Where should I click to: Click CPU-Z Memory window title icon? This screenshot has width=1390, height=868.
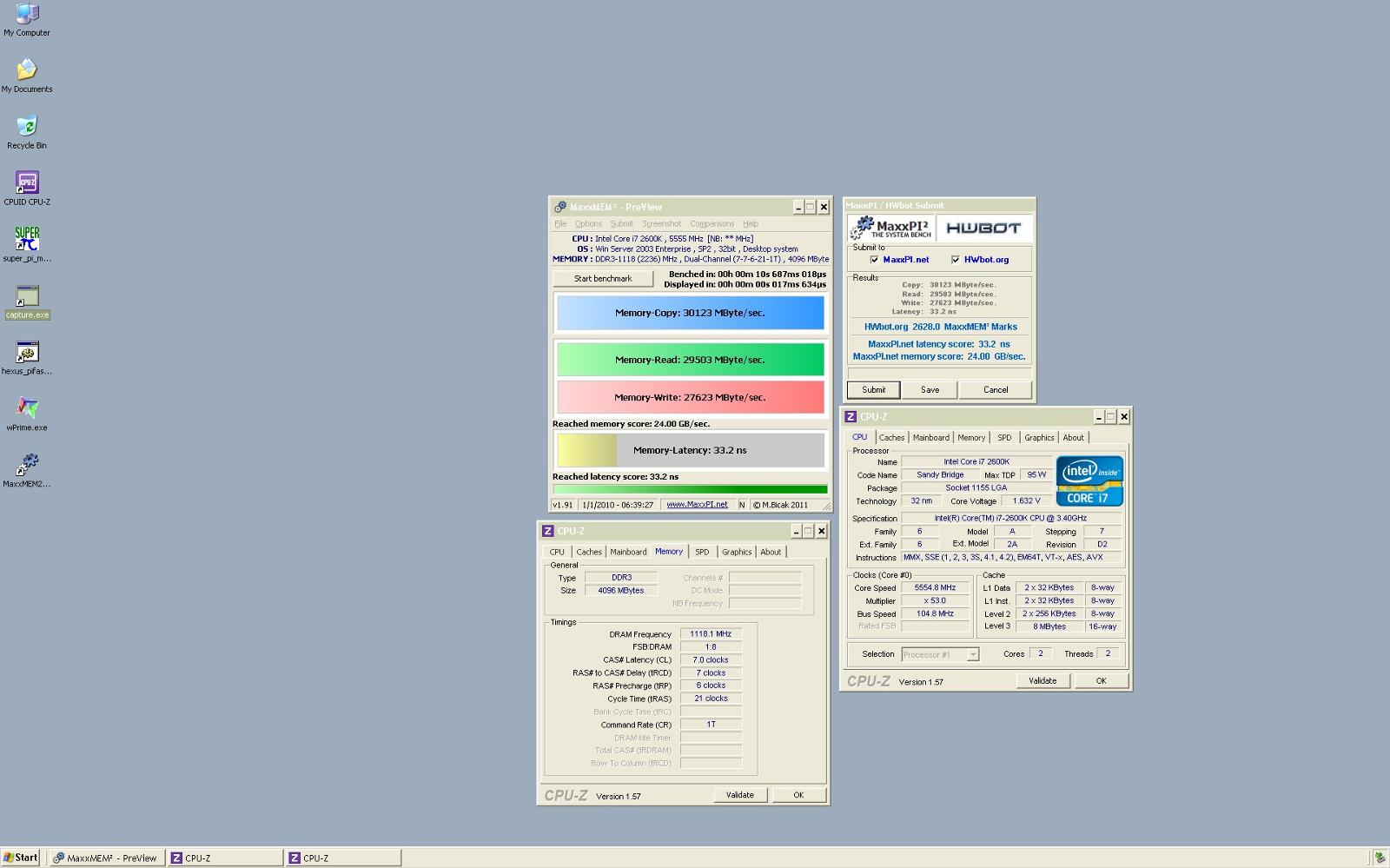547,531
